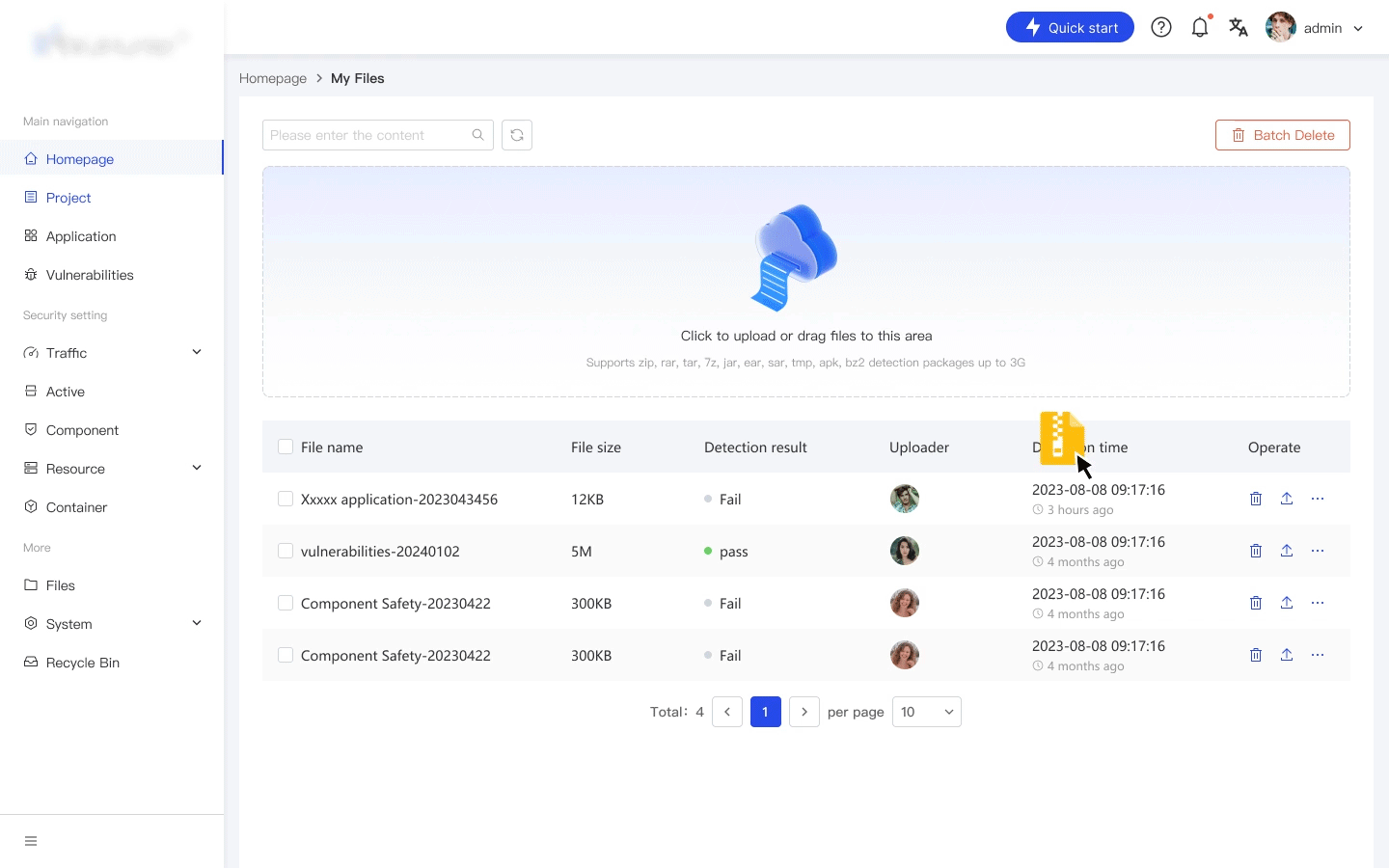This screenshot has width=1389, height=868.
Task: Click the refresh icon button
Action: tap(517, 135)
